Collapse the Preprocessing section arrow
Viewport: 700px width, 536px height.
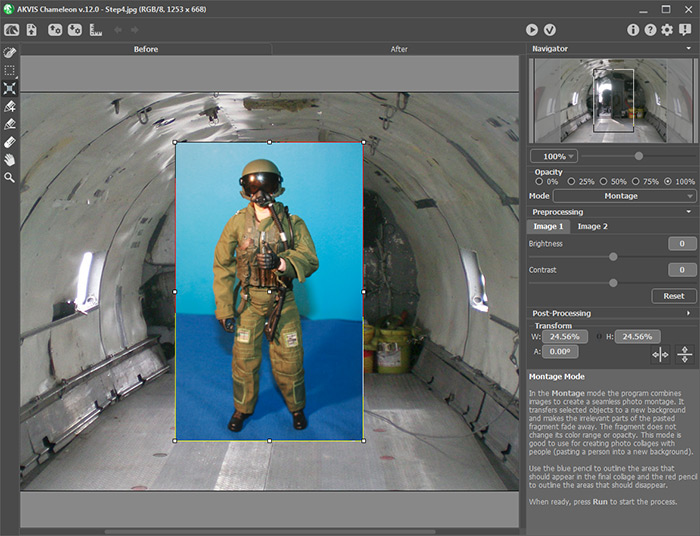(688, 212)
